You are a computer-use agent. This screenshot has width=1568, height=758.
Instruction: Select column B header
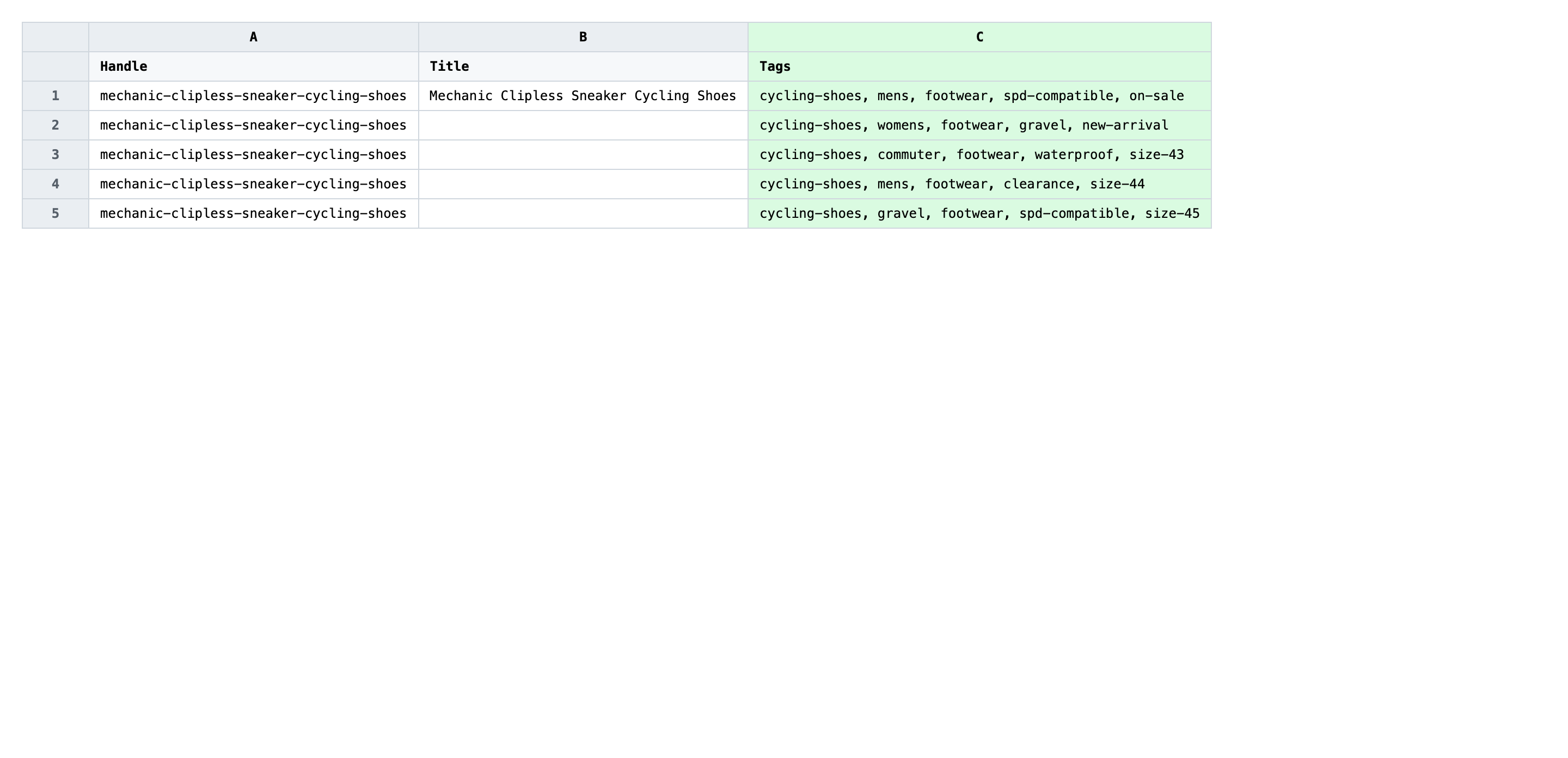(583, 37)
